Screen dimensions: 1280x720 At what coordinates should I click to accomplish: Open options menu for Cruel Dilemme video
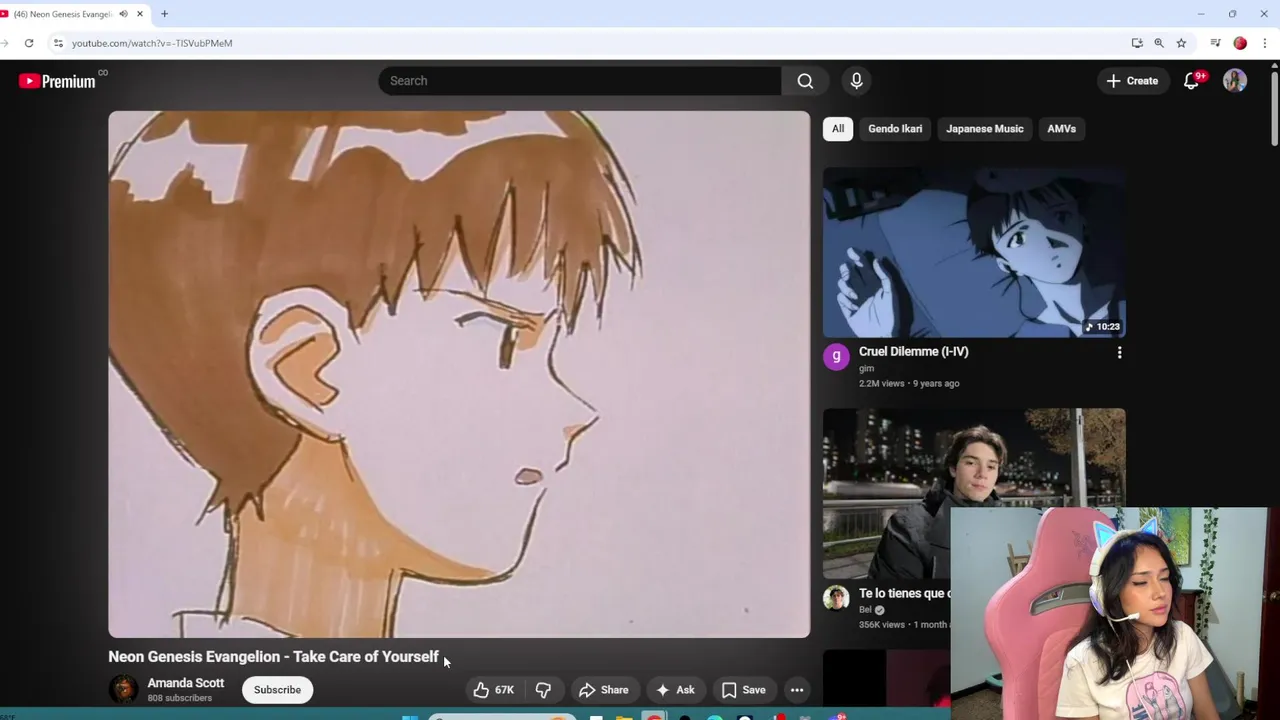point(1119,352)
